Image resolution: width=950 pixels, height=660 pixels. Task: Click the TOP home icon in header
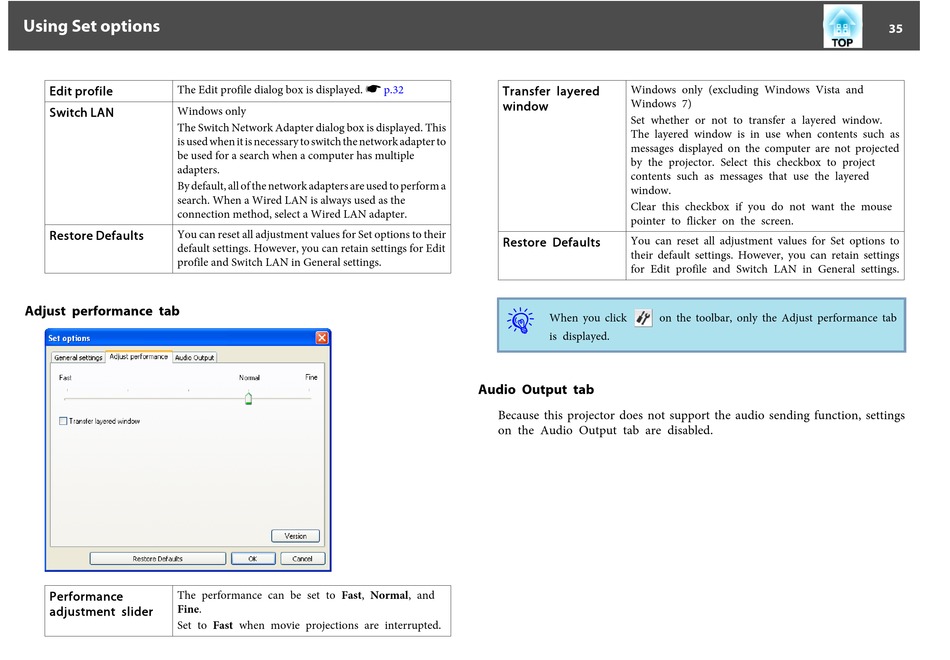point(842,27)
